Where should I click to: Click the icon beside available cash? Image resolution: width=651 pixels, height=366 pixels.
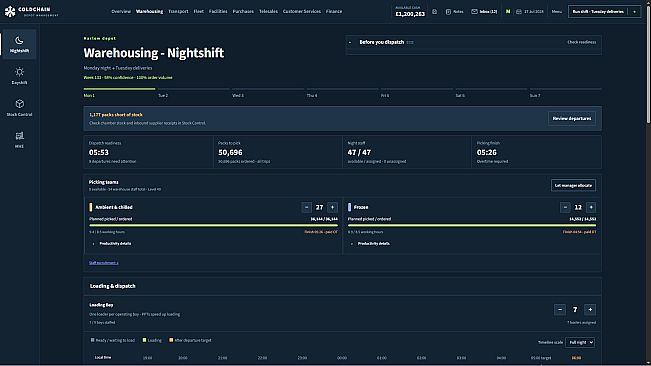point(434,12)
